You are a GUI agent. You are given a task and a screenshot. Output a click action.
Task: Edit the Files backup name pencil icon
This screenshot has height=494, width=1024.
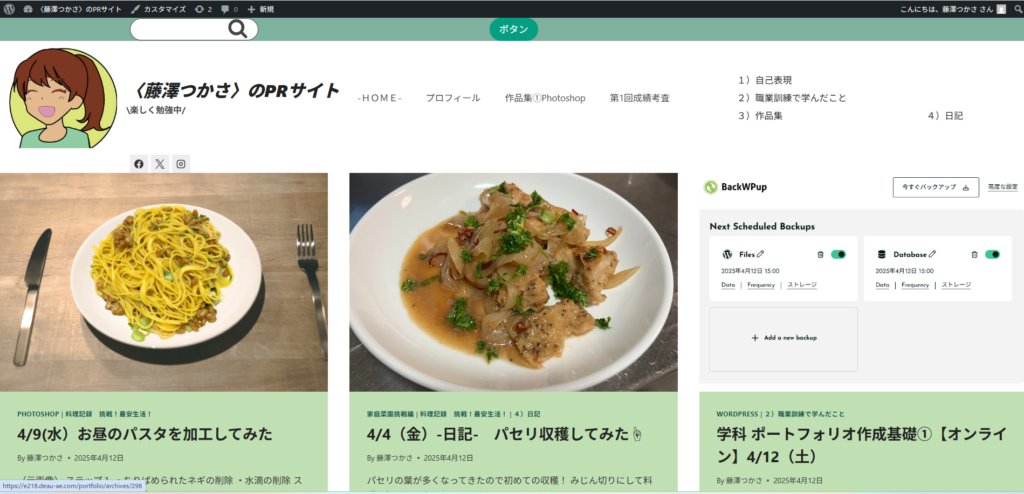pyautogui.click(x=761, y=254)
